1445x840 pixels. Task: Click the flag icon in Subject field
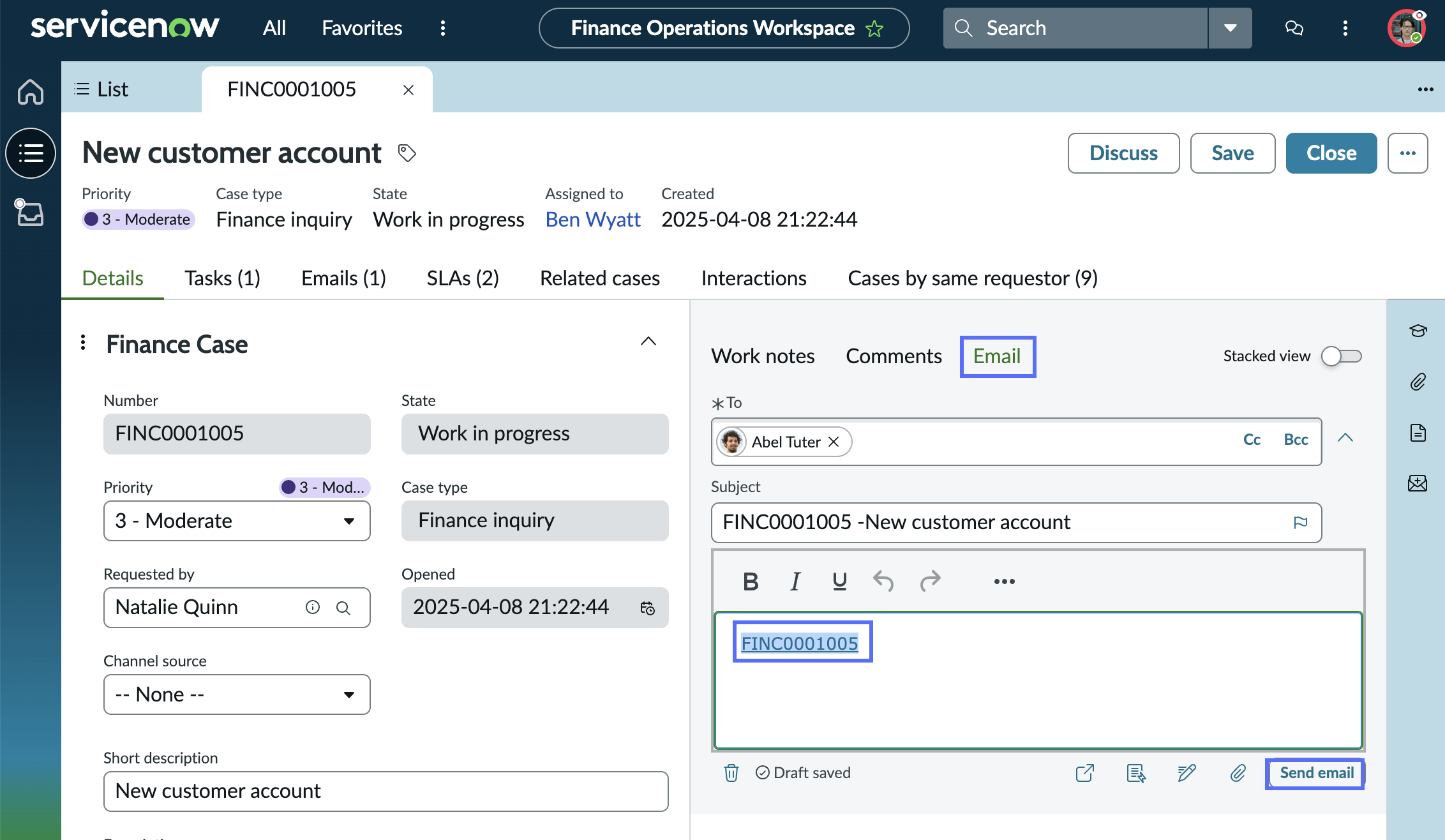(1301, 523)
